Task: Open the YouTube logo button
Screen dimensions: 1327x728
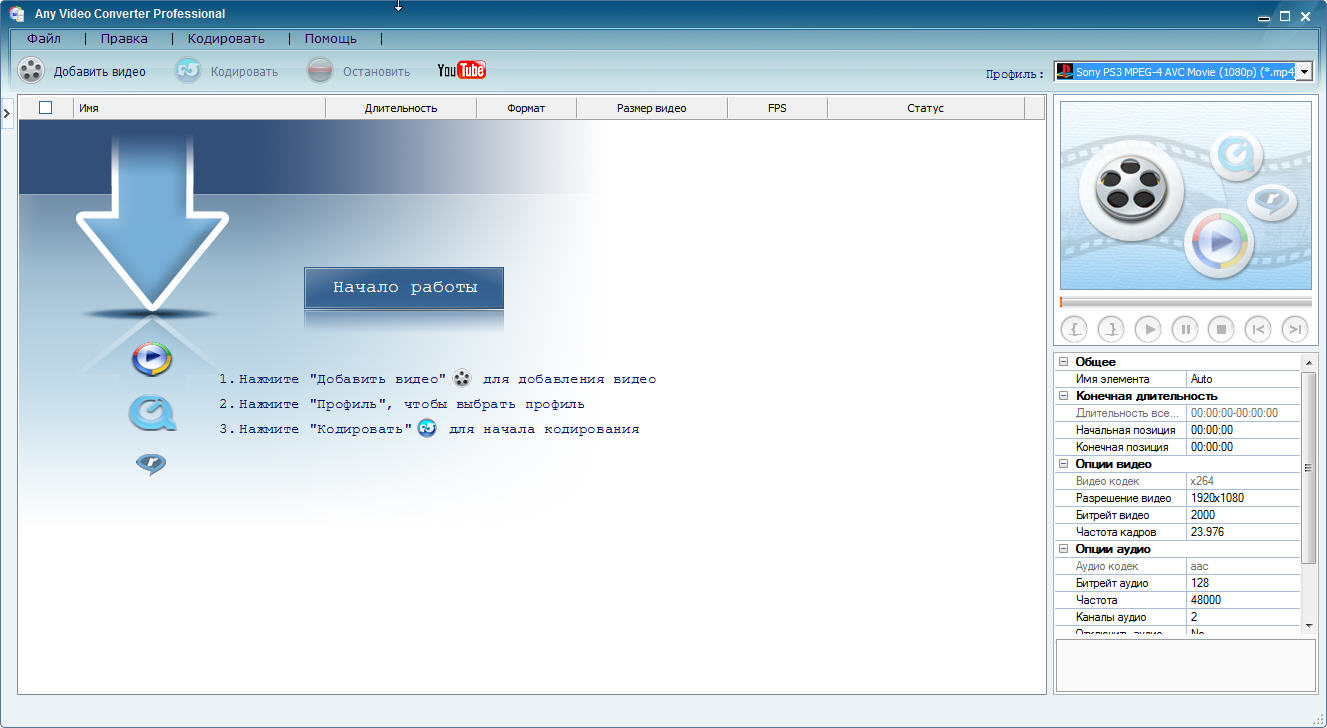Action: [461, 70]
